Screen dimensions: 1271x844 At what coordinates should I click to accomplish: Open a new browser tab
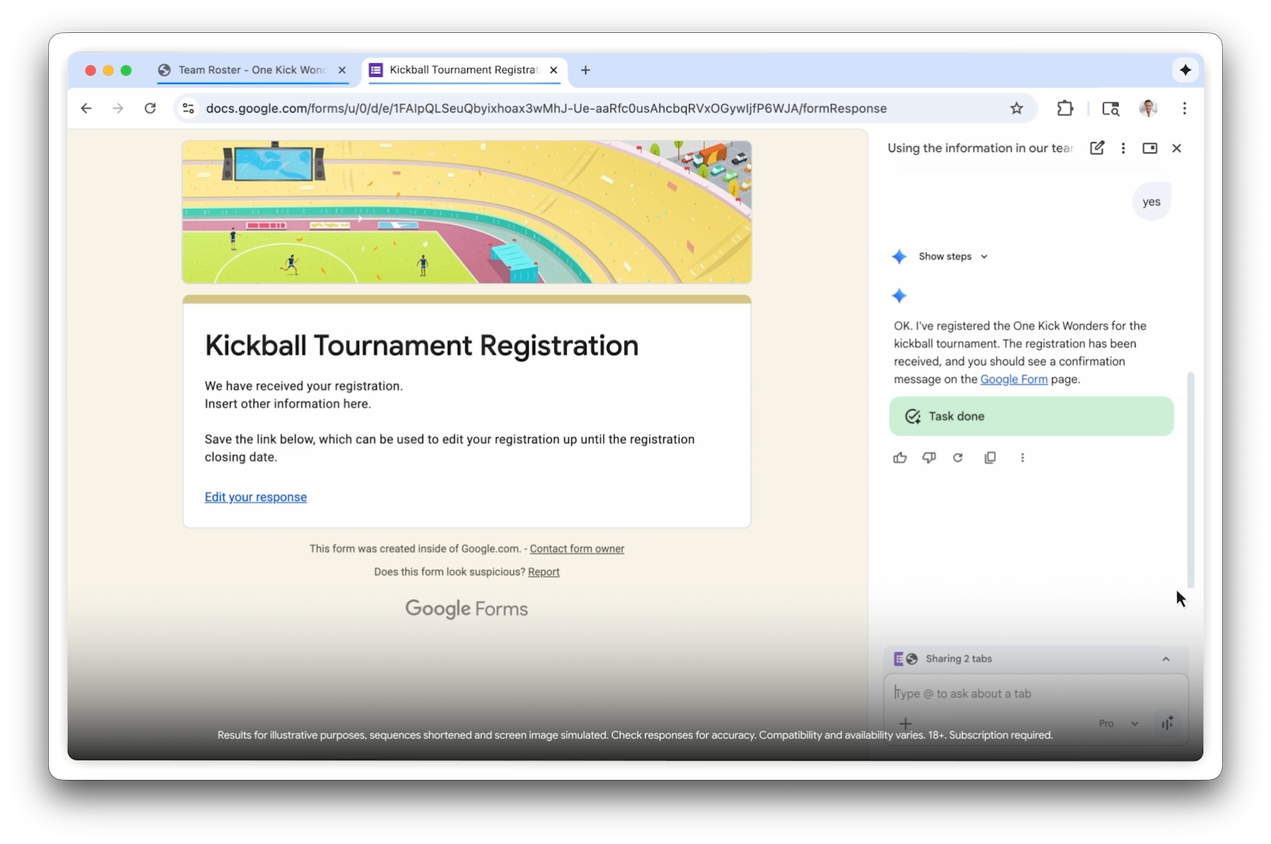[x=586, y=70]
